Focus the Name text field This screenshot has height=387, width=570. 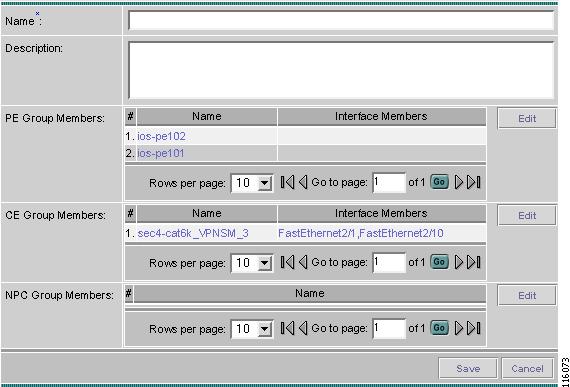pos(341,21)
